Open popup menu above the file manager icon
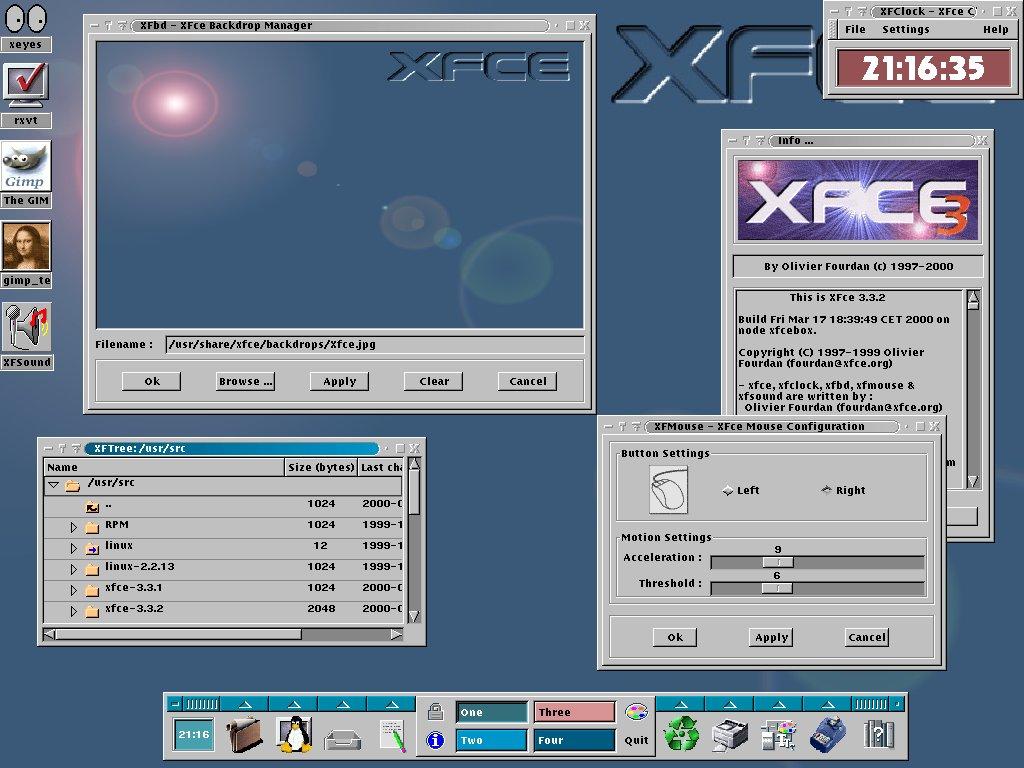 [x=245, y=704]
